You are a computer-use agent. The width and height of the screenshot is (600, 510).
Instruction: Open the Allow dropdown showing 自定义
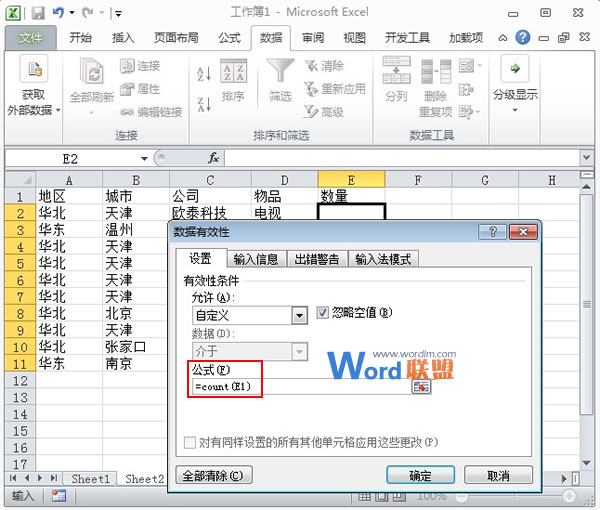[x=299, y=316]
